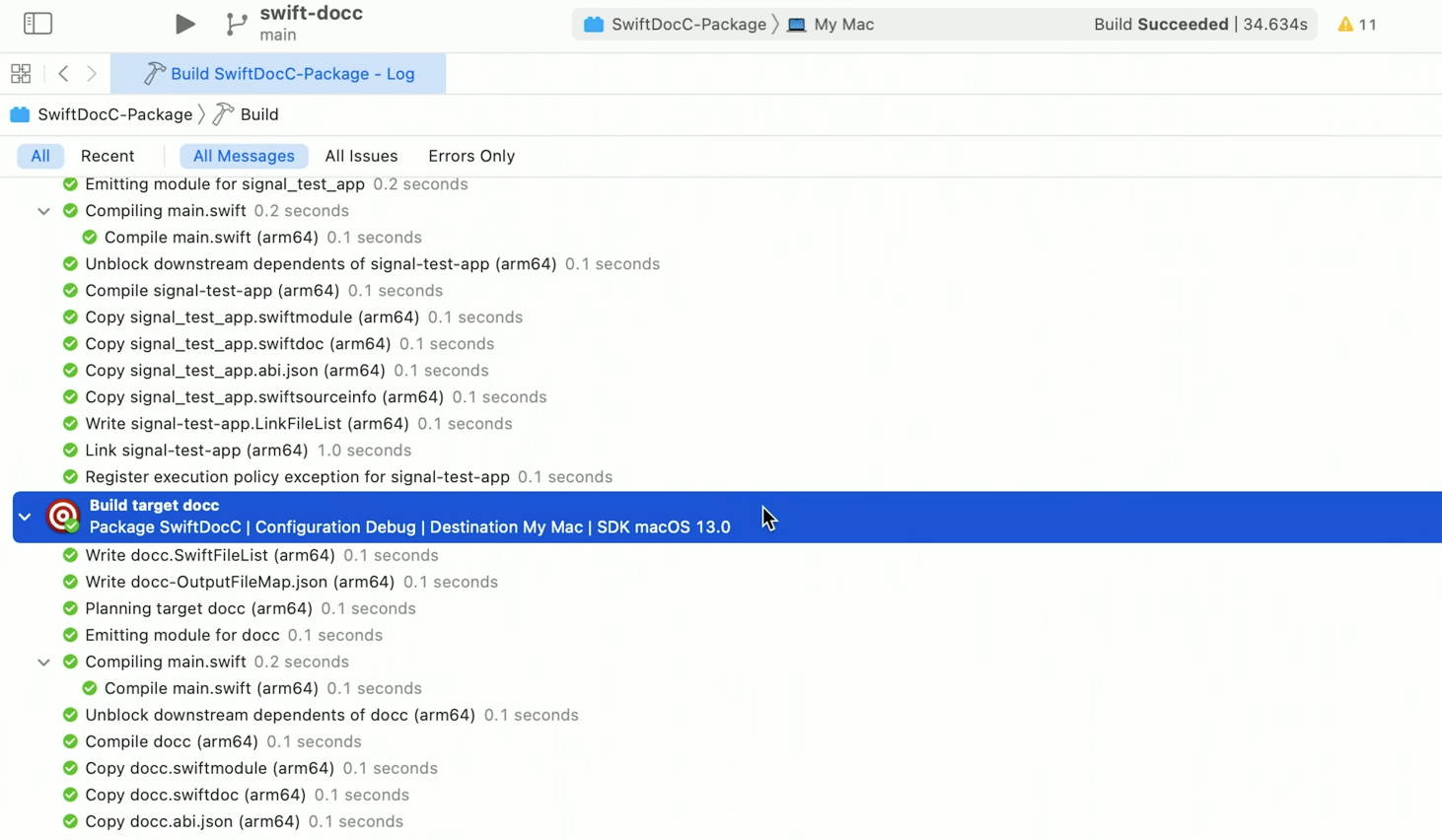The height and width of the screenshot is (840, 1442).
Task: Select Build SwiftDocC-Package - Log tab
Action: tap(278, 74)
